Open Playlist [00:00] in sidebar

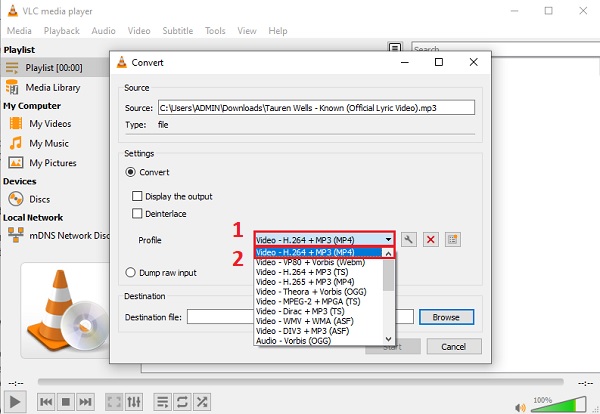[x=55, y=68]
